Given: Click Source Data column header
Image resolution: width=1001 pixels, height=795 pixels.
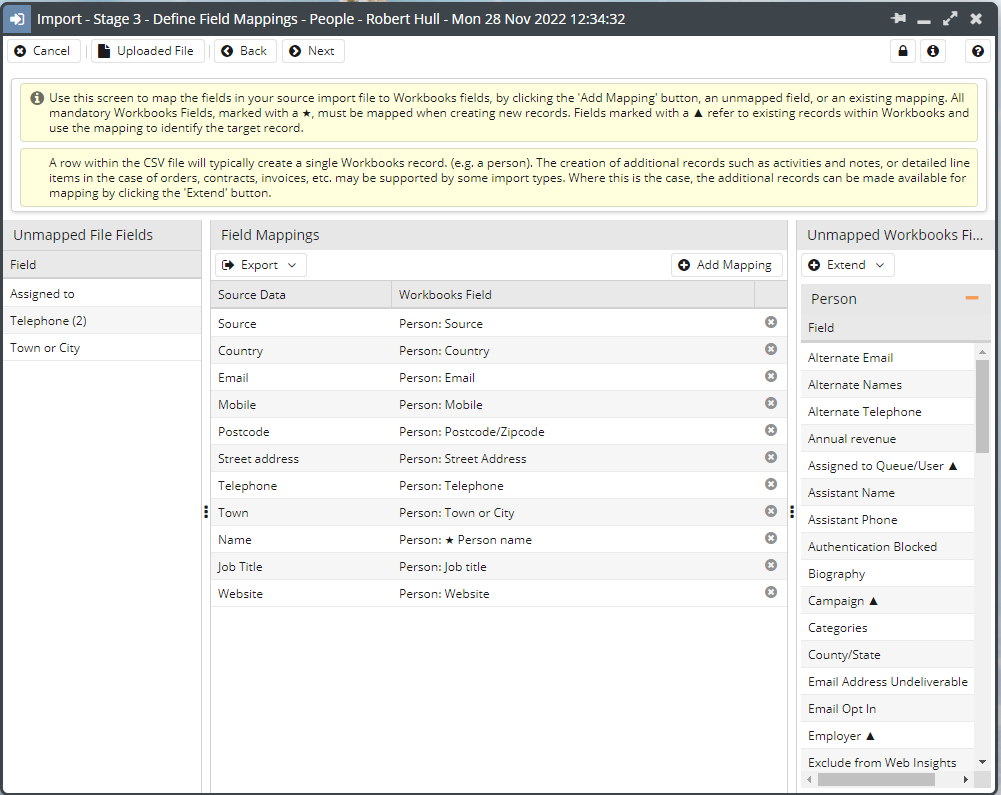Looking at the screenshot, I should (x=301, y=294).
